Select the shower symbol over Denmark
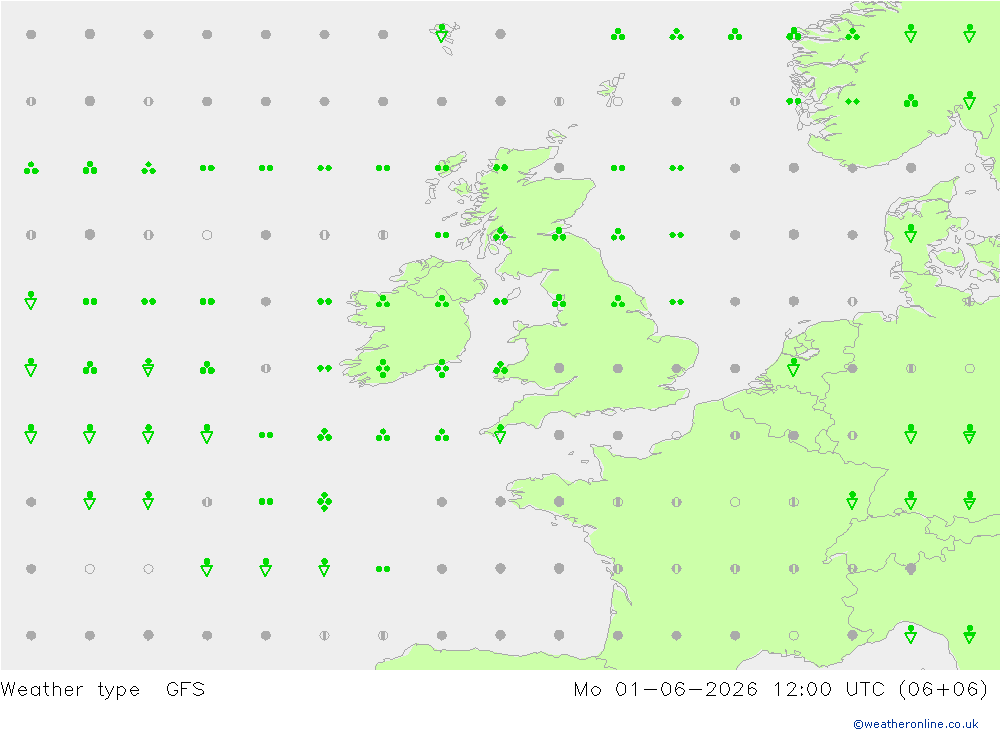 click(x=911, y=234)
